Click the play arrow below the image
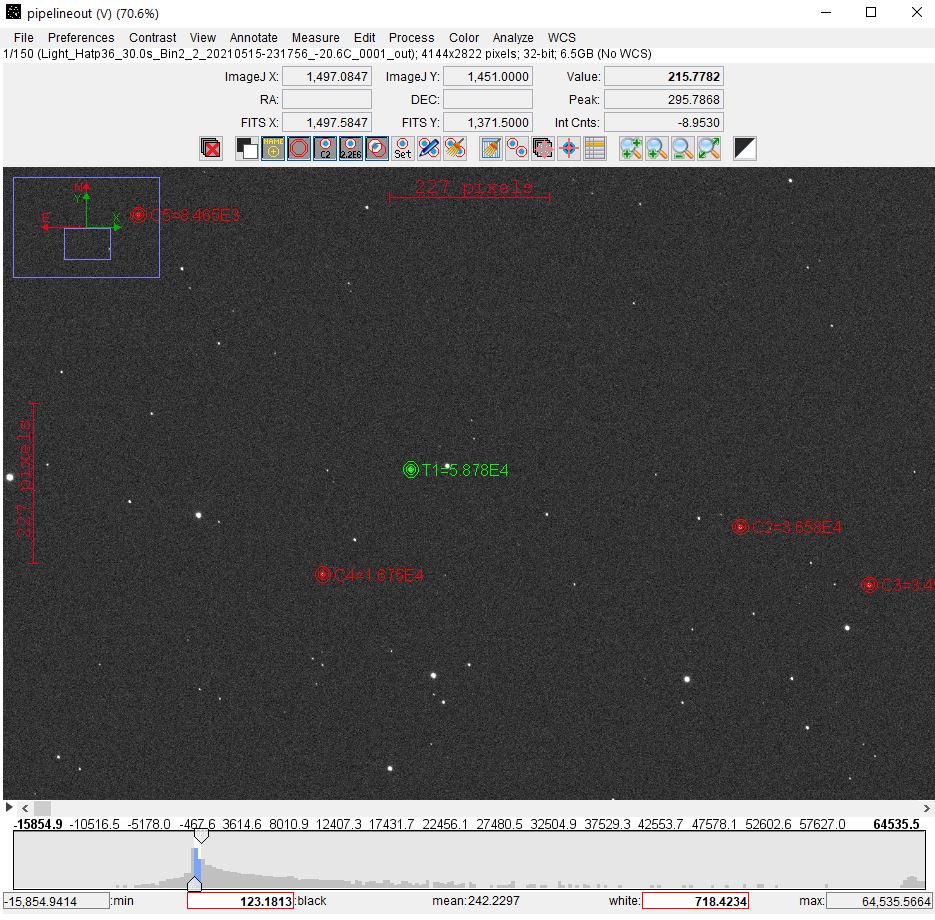The image size is (935, 920). point(10,807)
